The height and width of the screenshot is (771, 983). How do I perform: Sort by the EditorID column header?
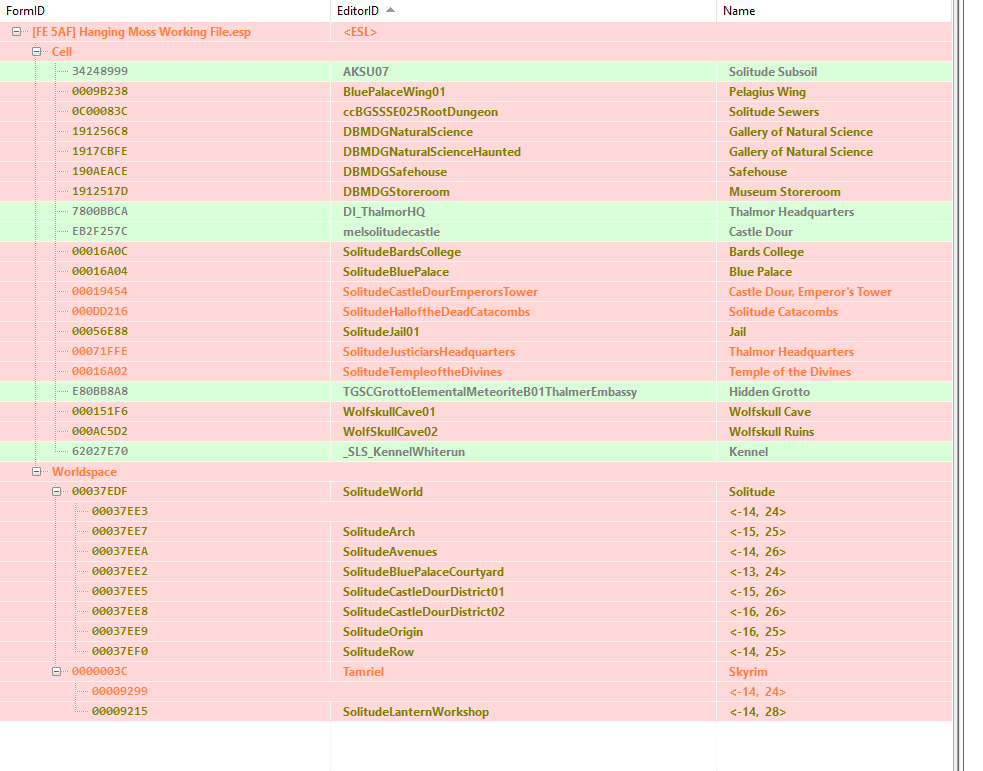click(x=523, y=11)
